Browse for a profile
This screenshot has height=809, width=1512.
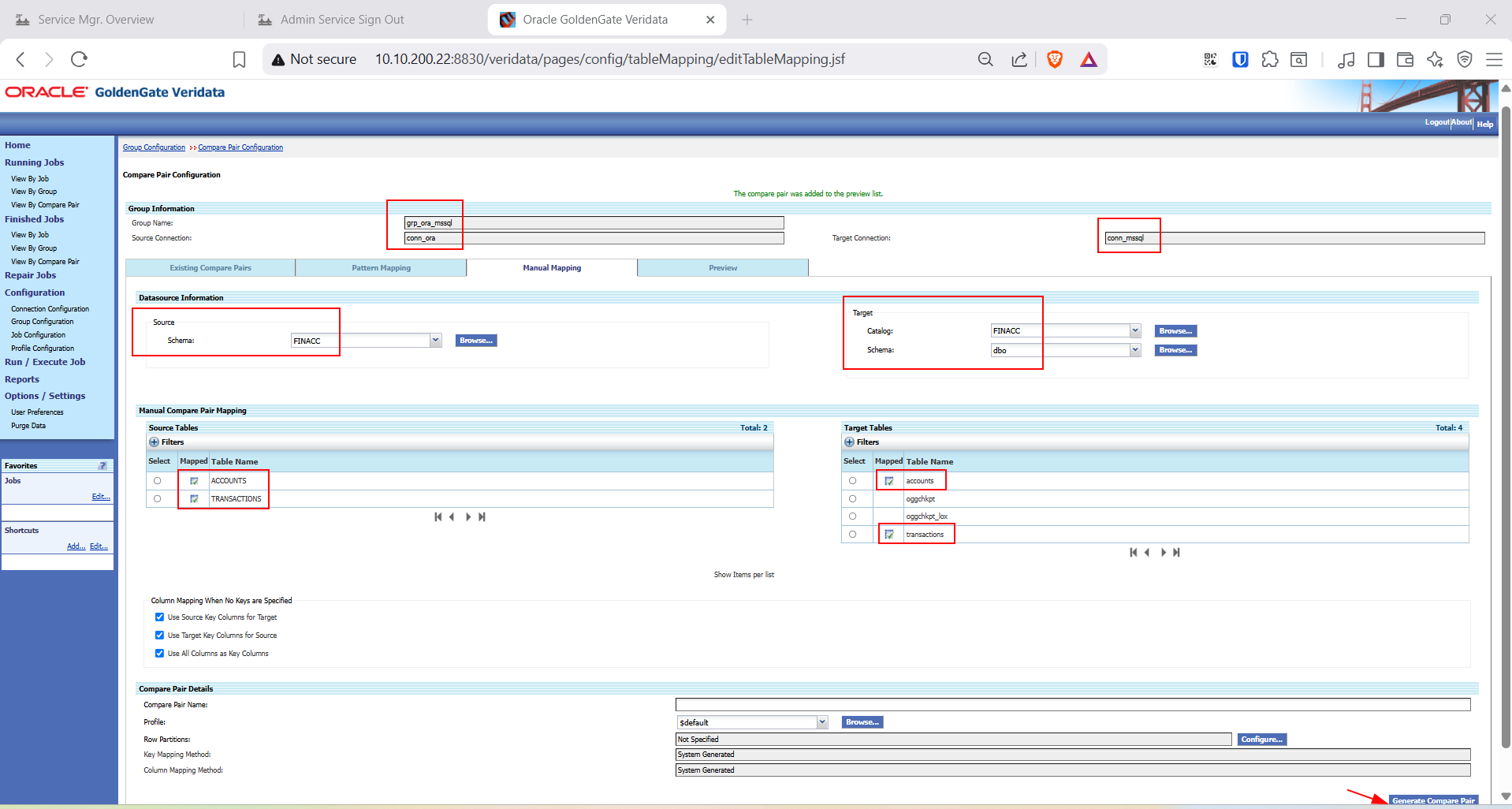pos(862,722)
